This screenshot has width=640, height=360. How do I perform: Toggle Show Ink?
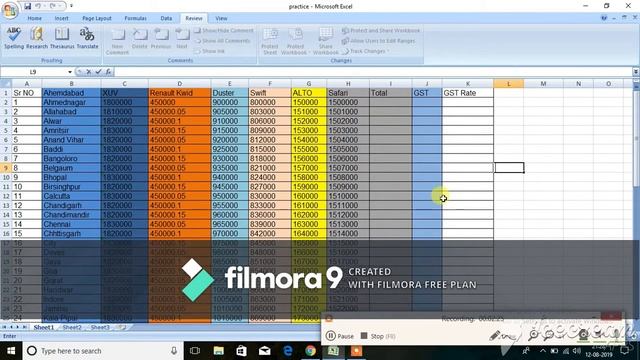pyautogui.click(x=210, y=51)
